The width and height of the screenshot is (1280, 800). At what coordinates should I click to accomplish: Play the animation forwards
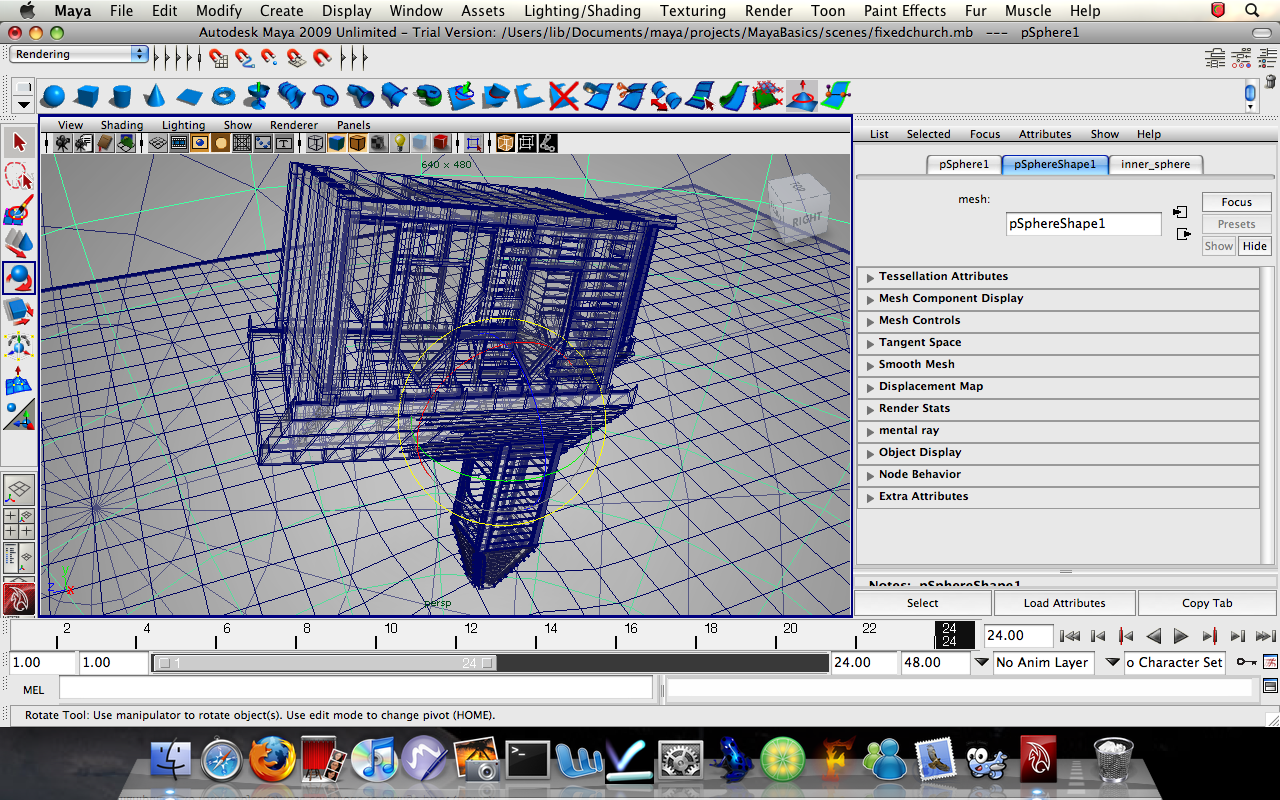pos(1181,636)
